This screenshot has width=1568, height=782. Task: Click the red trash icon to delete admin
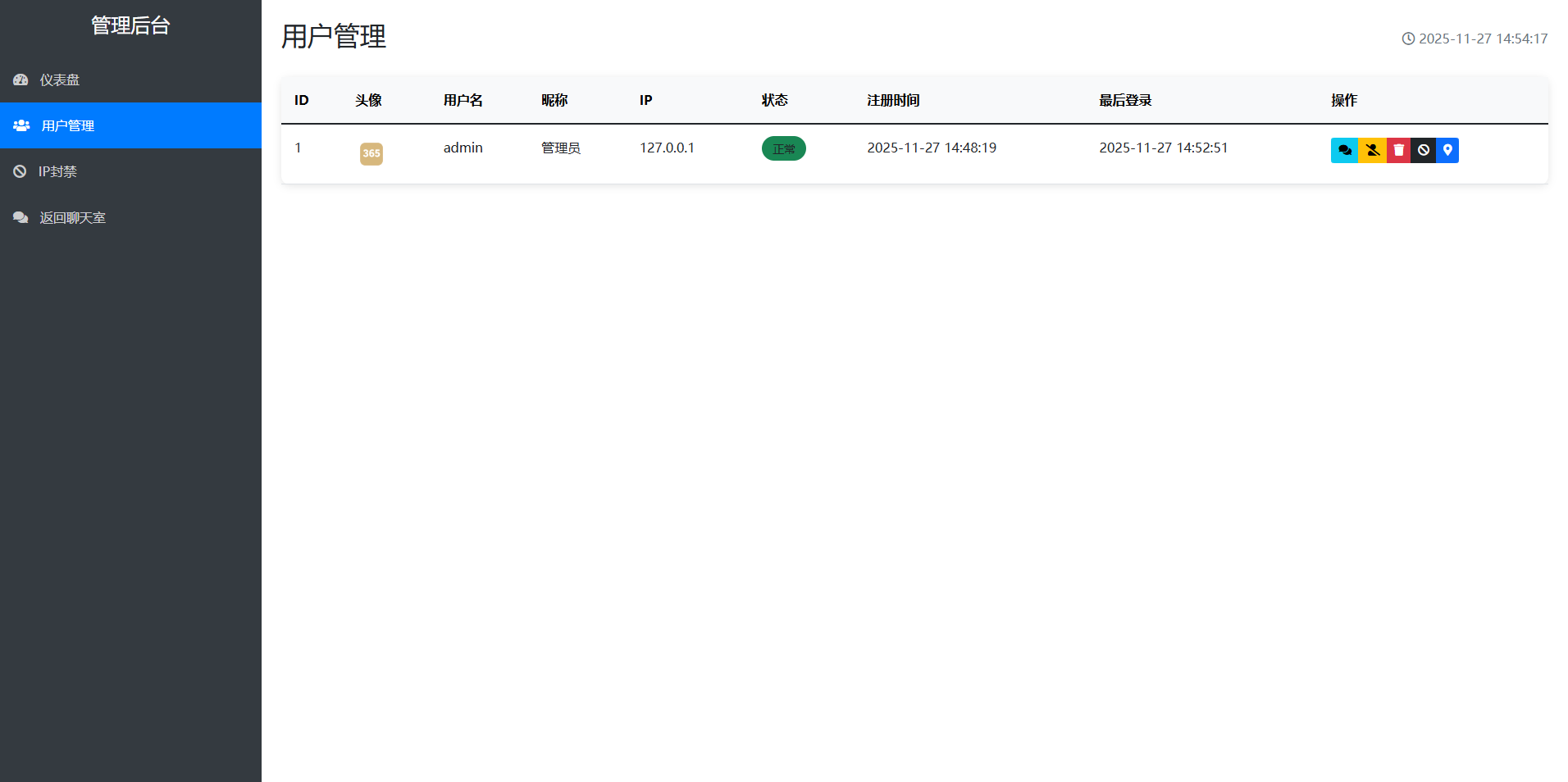[1397, 150]
